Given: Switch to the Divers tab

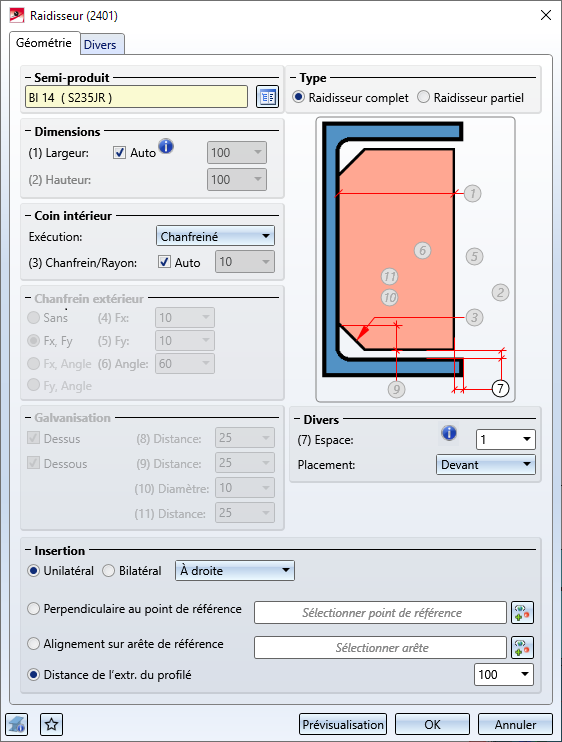Looking at the screenshot, I should (100, 44).
